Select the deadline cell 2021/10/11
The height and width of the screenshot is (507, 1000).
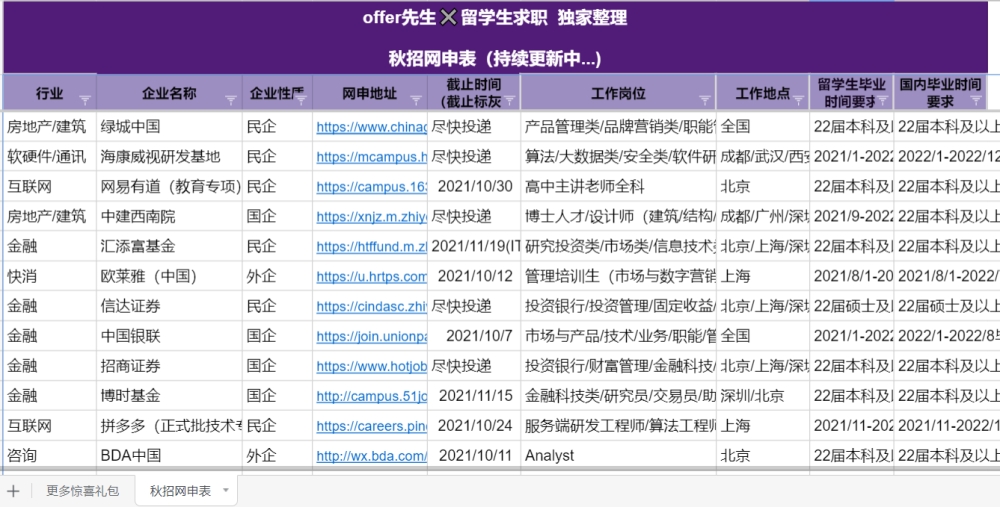click(x=474, y=456)
